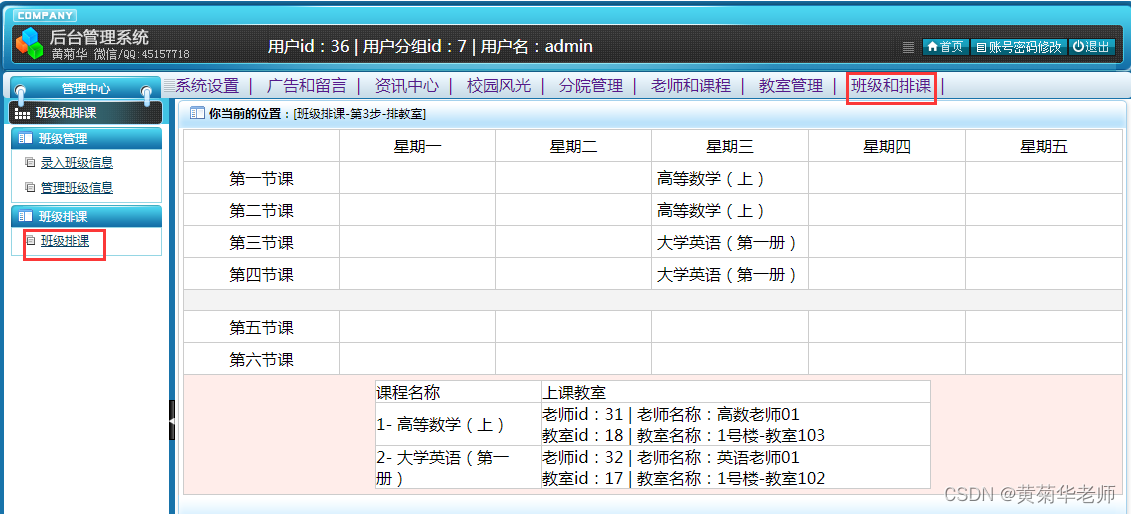The width and height of the screenshot is (1131, 514).
Task: Collapse the sidebar using the arrow handle
Action: coord(172,420)
